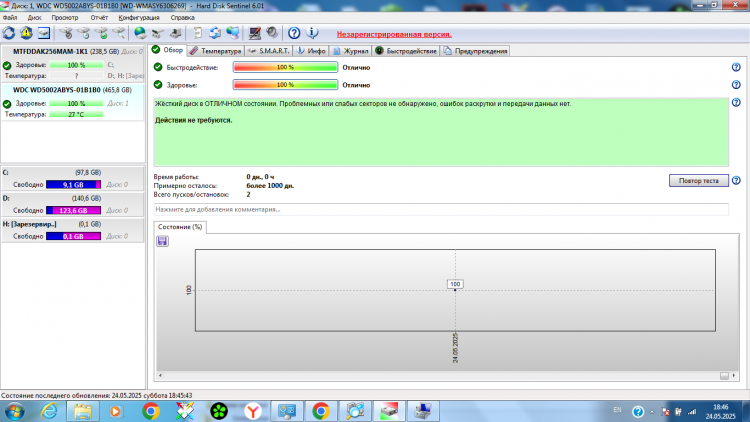Click the gray speaker toolbar icon
This screenshot has height=422, width=750.
272,33
